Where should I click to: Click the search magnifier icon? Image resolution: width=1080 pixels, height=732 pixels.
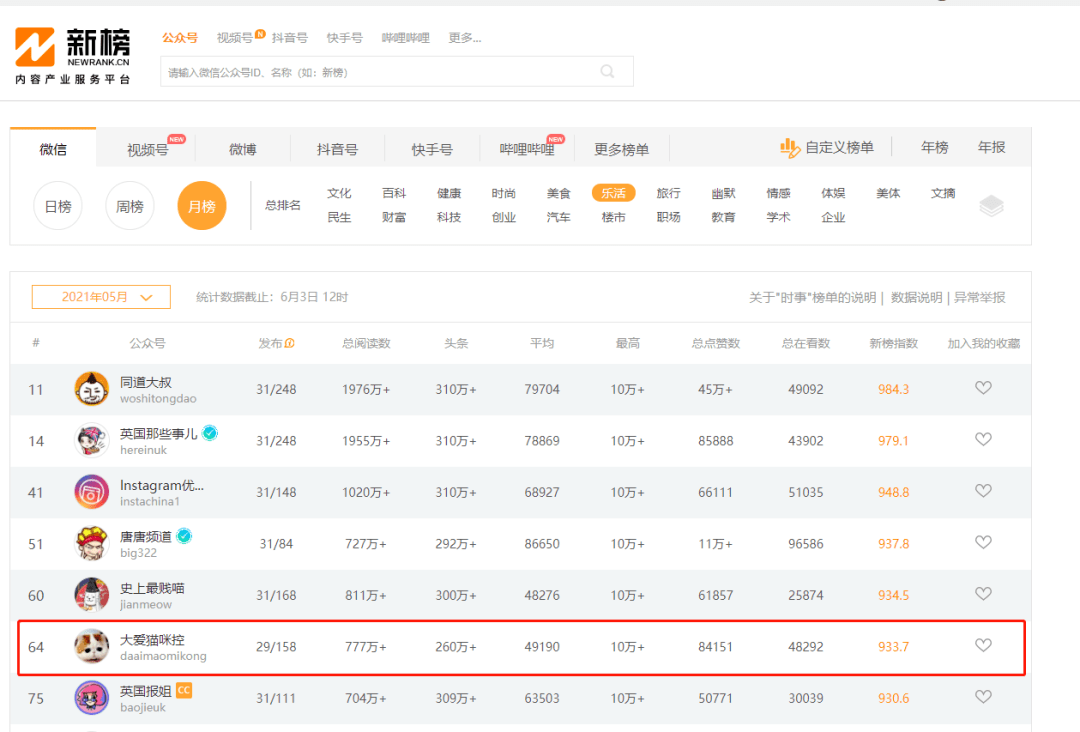(607, 72)
